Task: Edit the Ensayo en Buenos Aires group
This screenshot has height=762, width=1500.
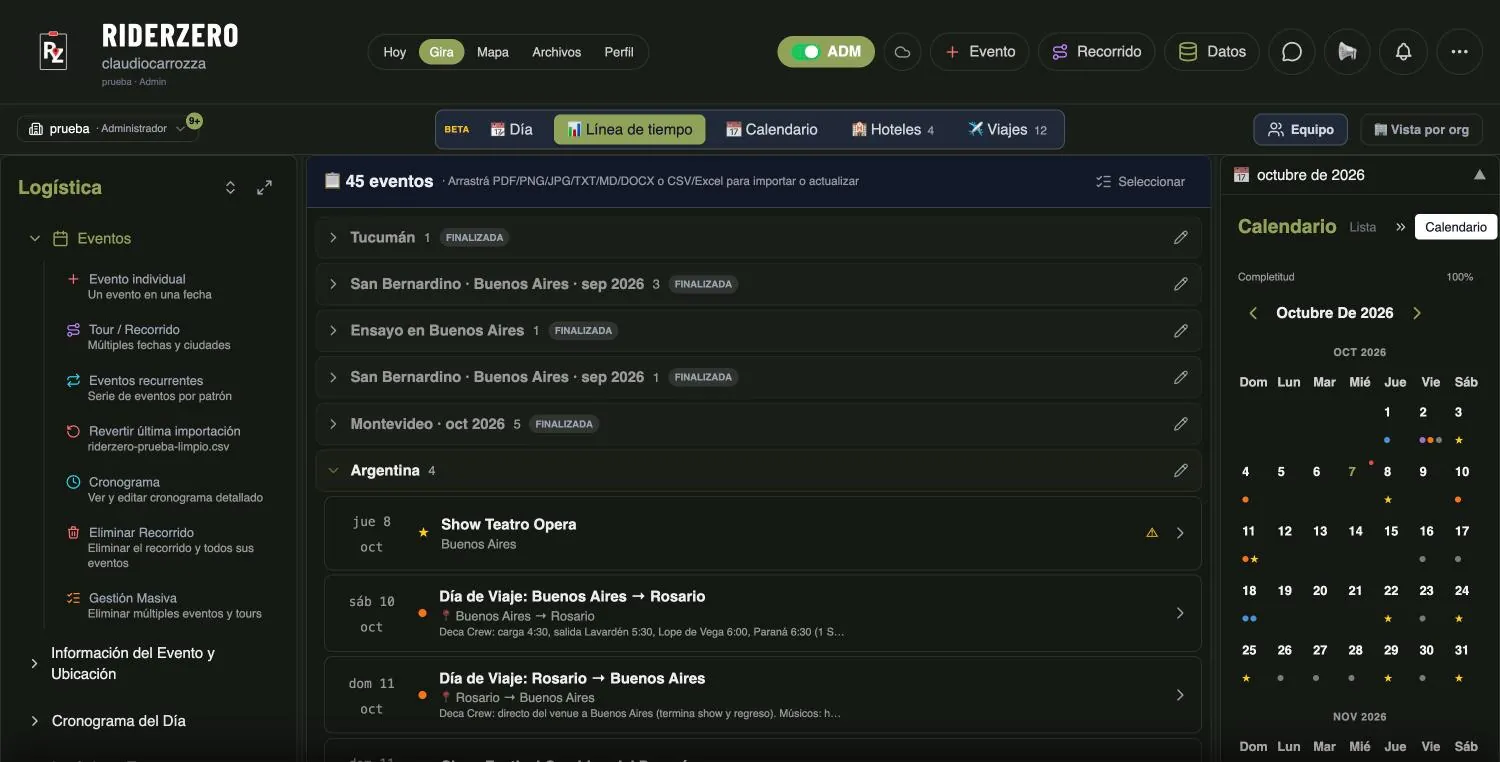Action: click(1181, 331)
